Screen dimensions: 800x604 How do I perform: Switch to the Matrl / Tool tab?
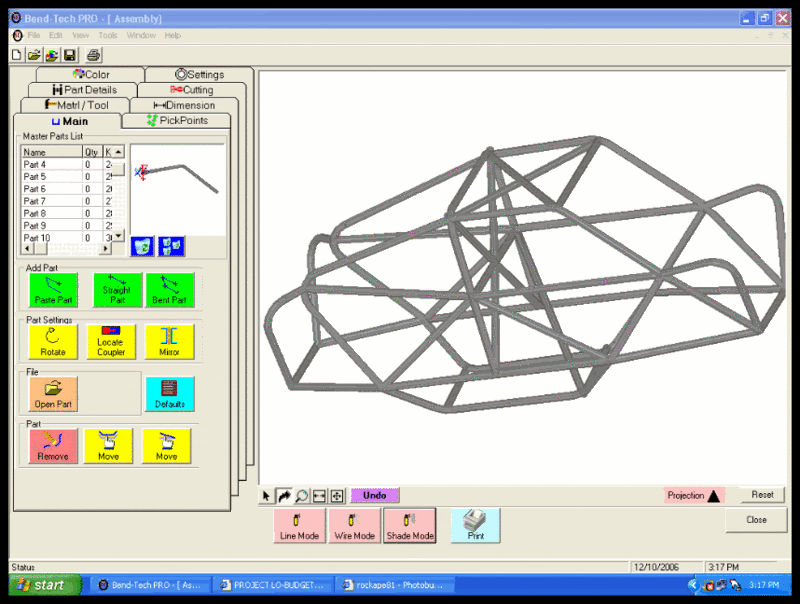76,105
